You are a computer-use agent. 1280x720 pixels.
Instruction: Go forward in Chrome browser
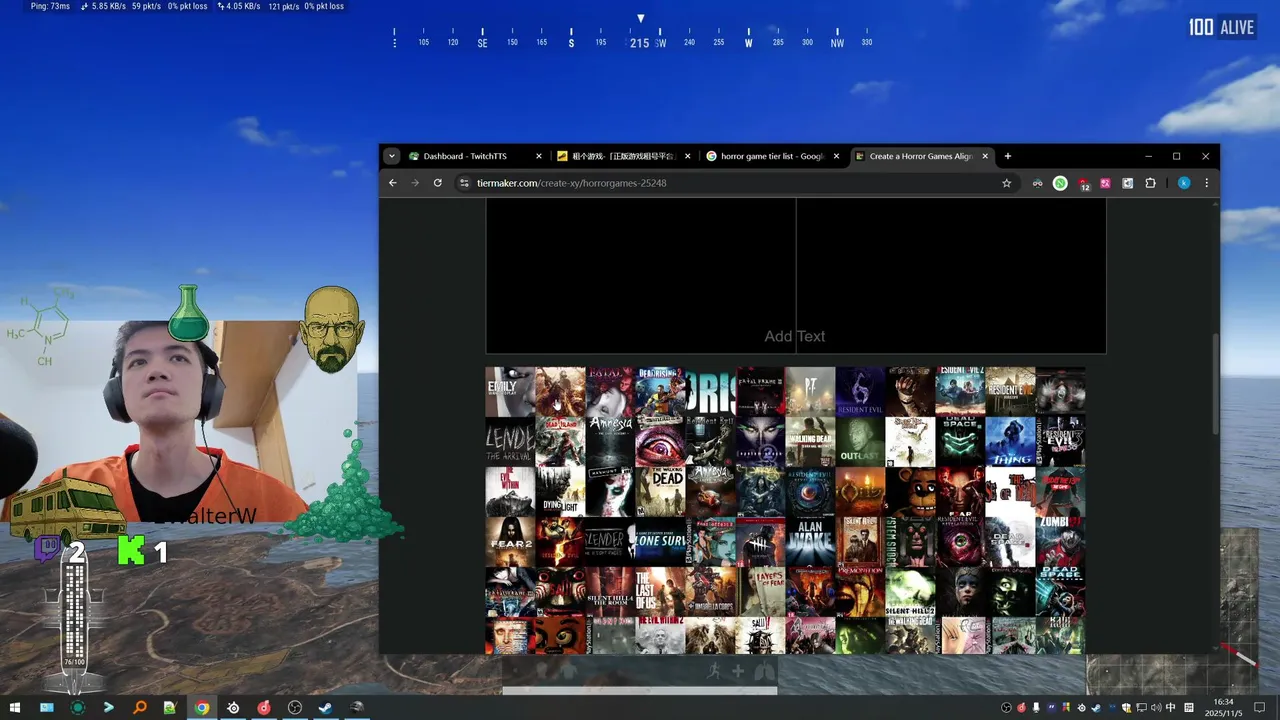tap(415, 183)
